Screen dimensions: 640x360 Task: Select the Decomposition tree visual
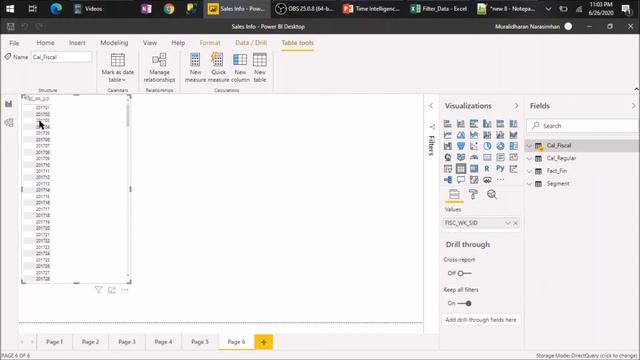tap(448, 180)
